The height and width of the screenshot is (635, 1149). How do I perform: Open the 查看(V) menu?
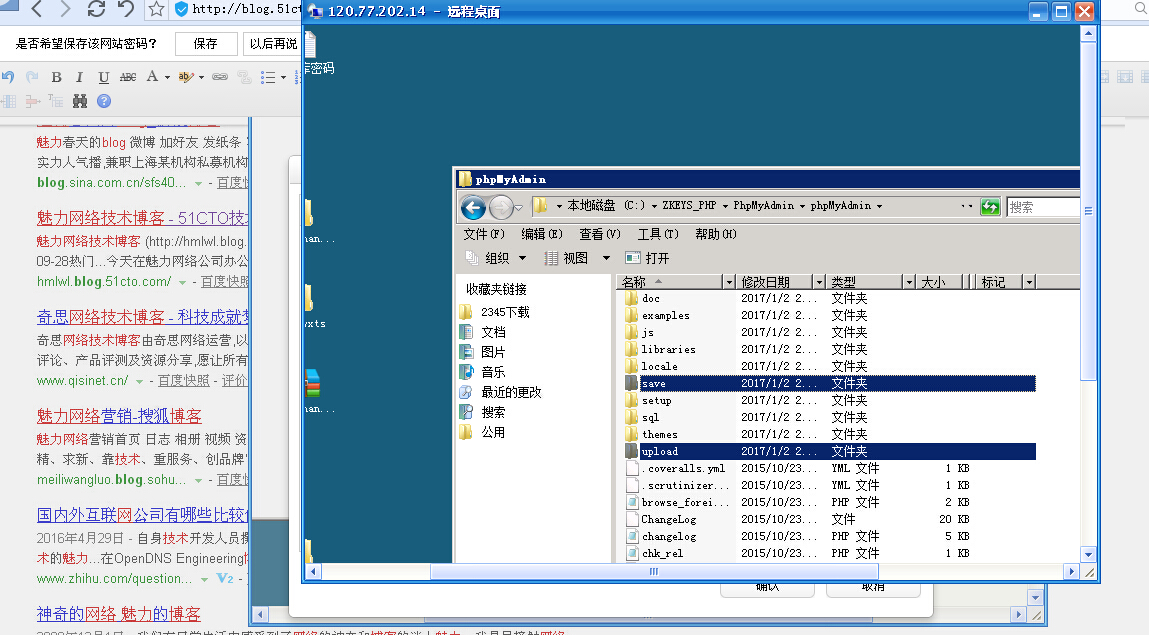(x=599, y=234)
